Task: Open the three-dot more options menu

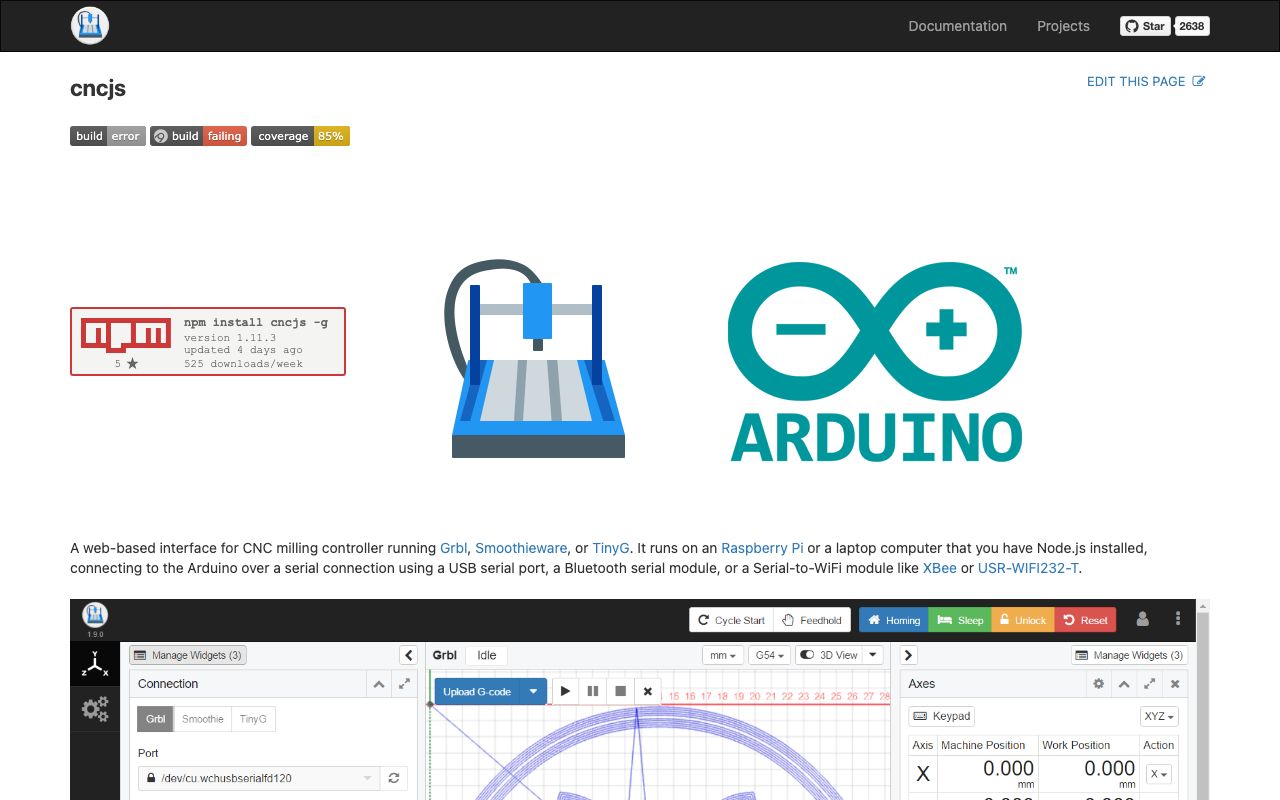Action: pos(1178,619)
